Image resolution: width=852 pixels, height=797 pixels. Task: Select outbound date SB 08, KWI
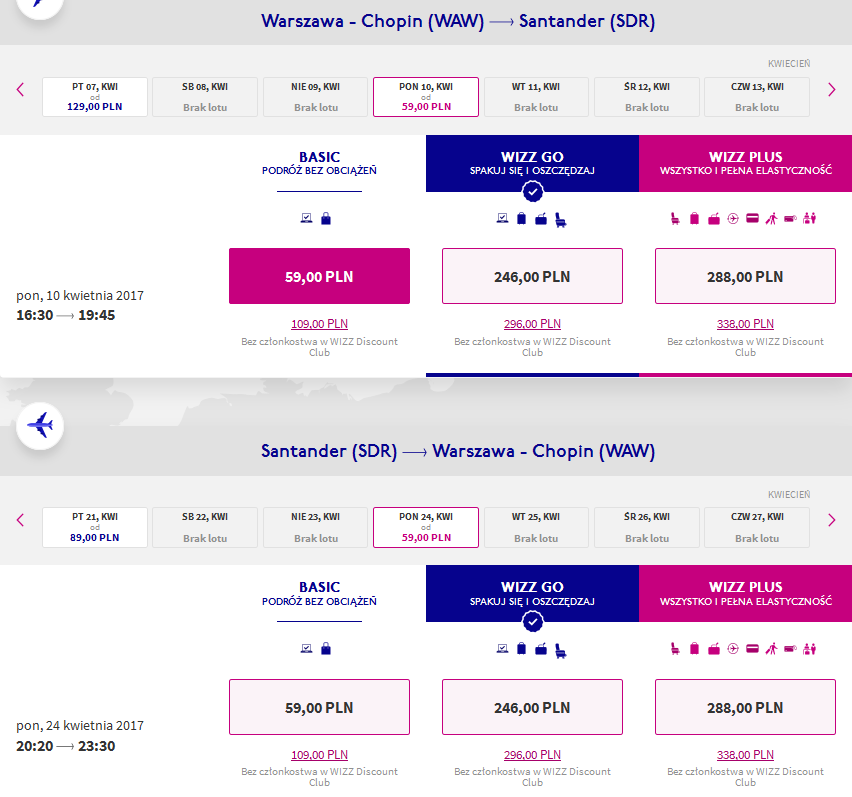[205, 97]
